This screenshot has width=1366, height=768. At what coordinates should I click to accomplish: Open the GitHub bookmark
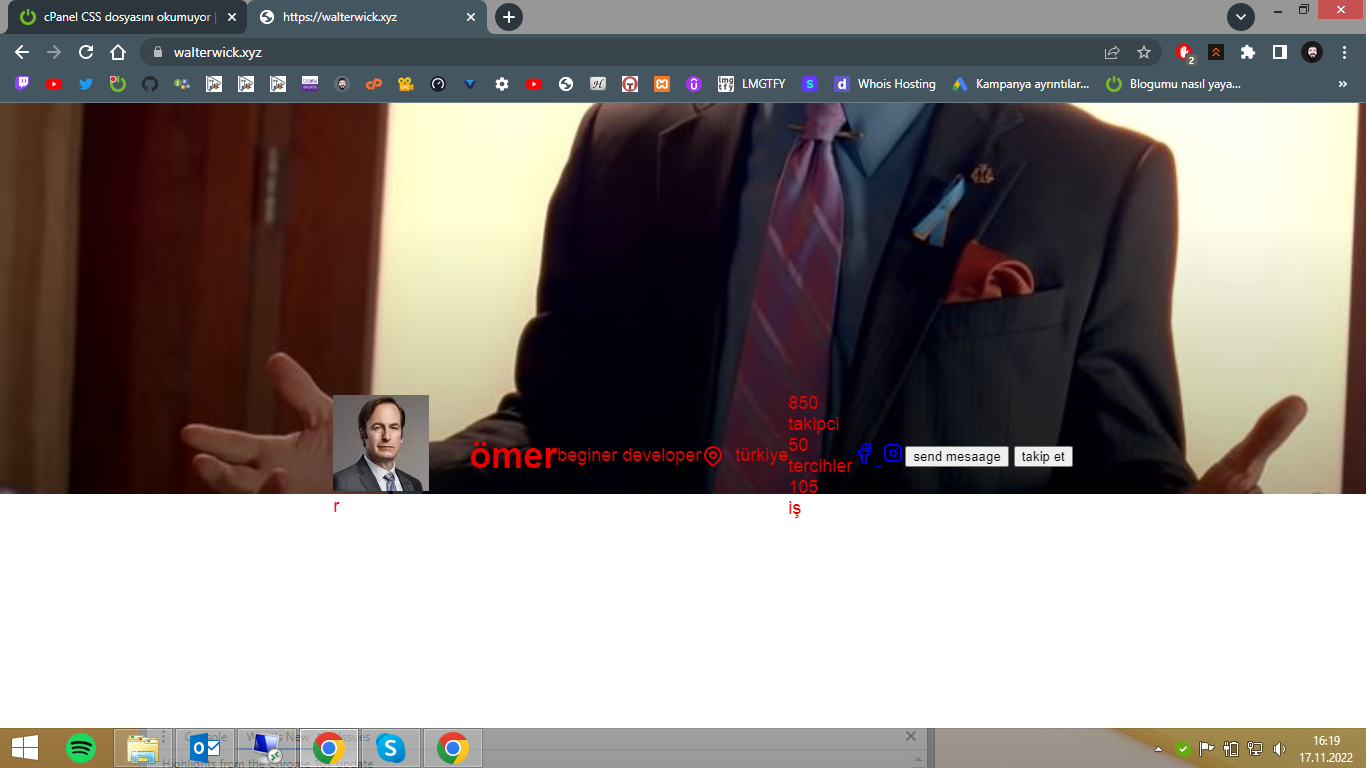[x=150, y=84]
